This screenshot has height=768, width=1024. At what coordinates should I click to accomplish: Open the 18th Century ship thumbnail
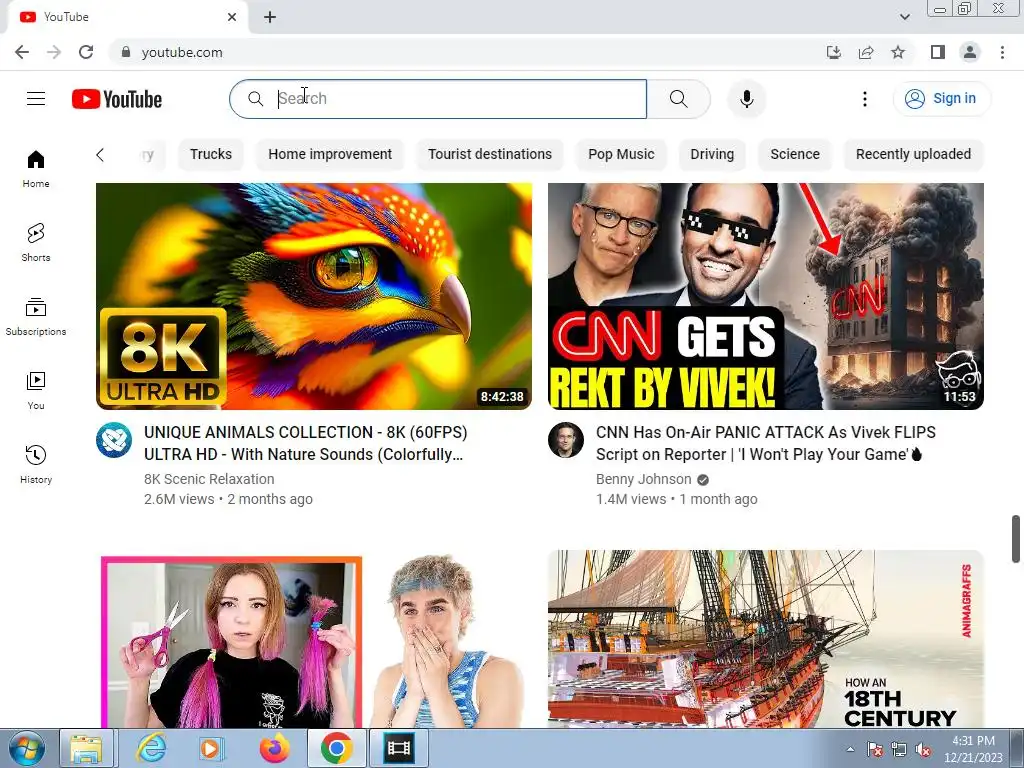[x=765, y=639]
